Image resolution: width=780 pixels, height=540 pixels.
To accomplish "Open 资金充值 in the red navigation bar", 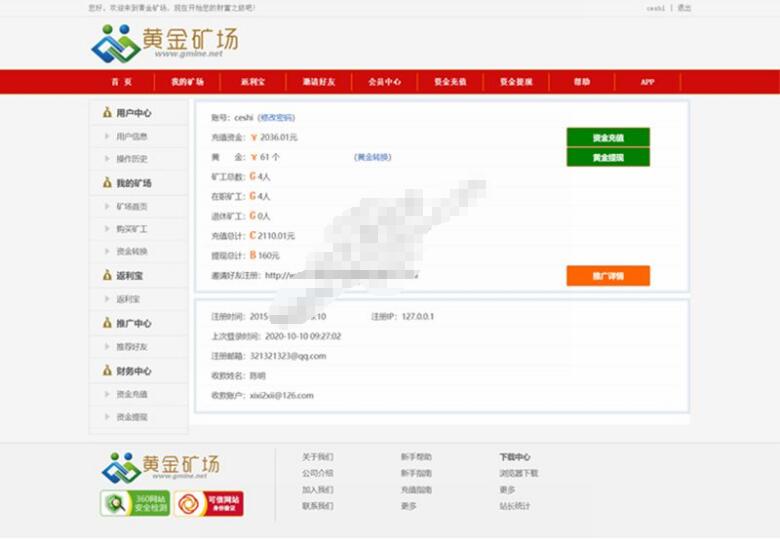I will (x=450, y=82).
